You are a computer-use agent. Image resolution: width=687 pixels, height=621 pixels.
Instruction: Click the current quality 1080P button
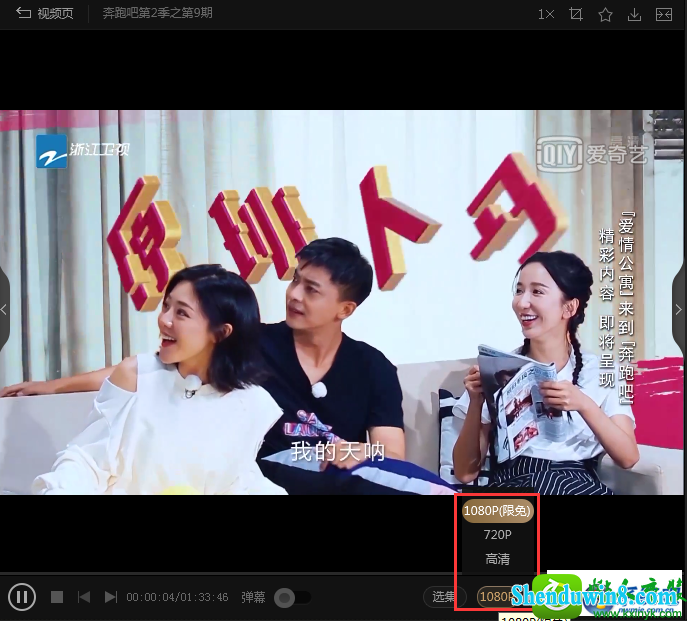[x=496, y=596]
